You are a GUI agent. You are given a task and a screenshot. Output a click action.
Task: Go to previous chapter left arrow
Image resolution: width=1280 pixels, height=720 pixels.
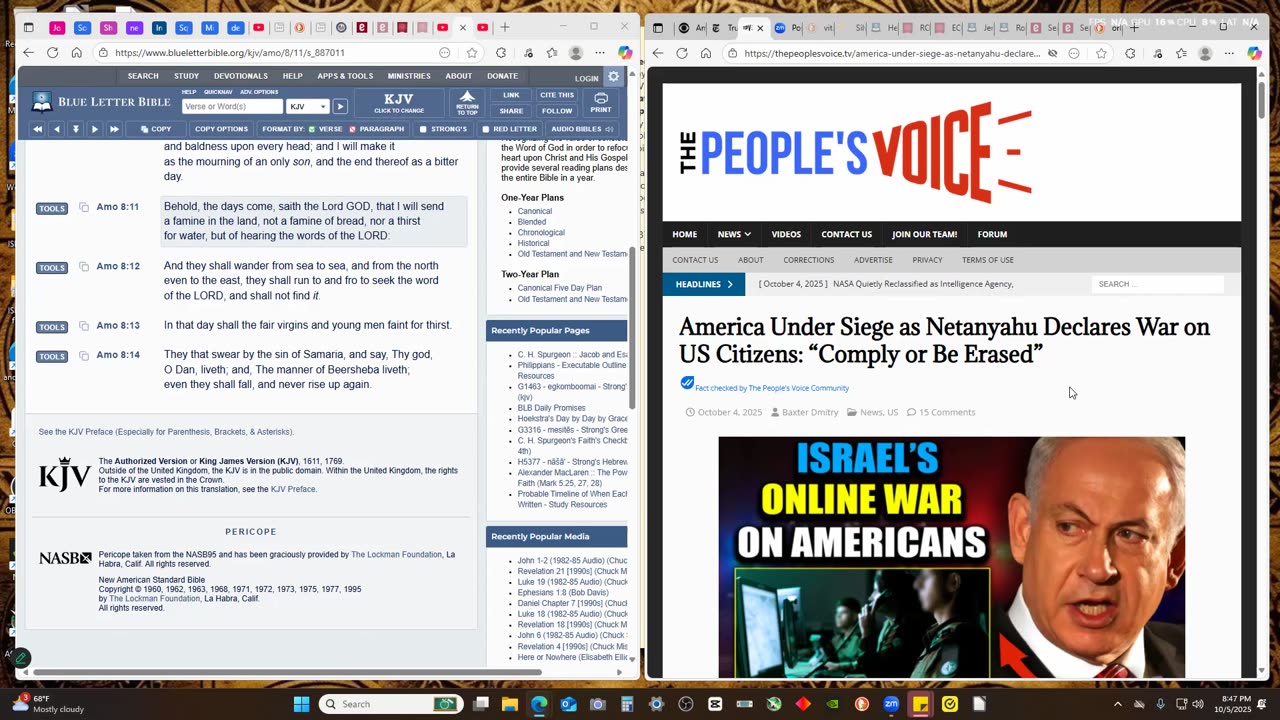[x=56, y=129]
